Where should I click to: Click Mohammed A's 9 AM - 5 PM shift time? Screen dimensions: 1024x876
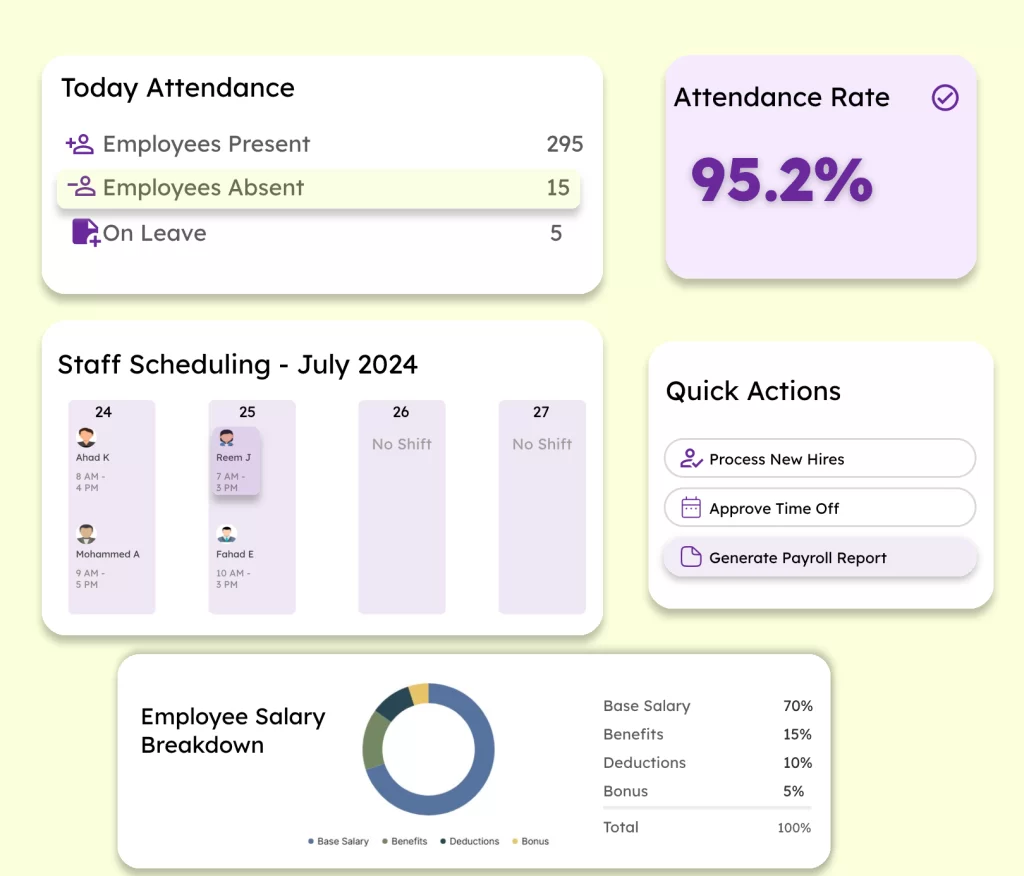pos(90,579)
